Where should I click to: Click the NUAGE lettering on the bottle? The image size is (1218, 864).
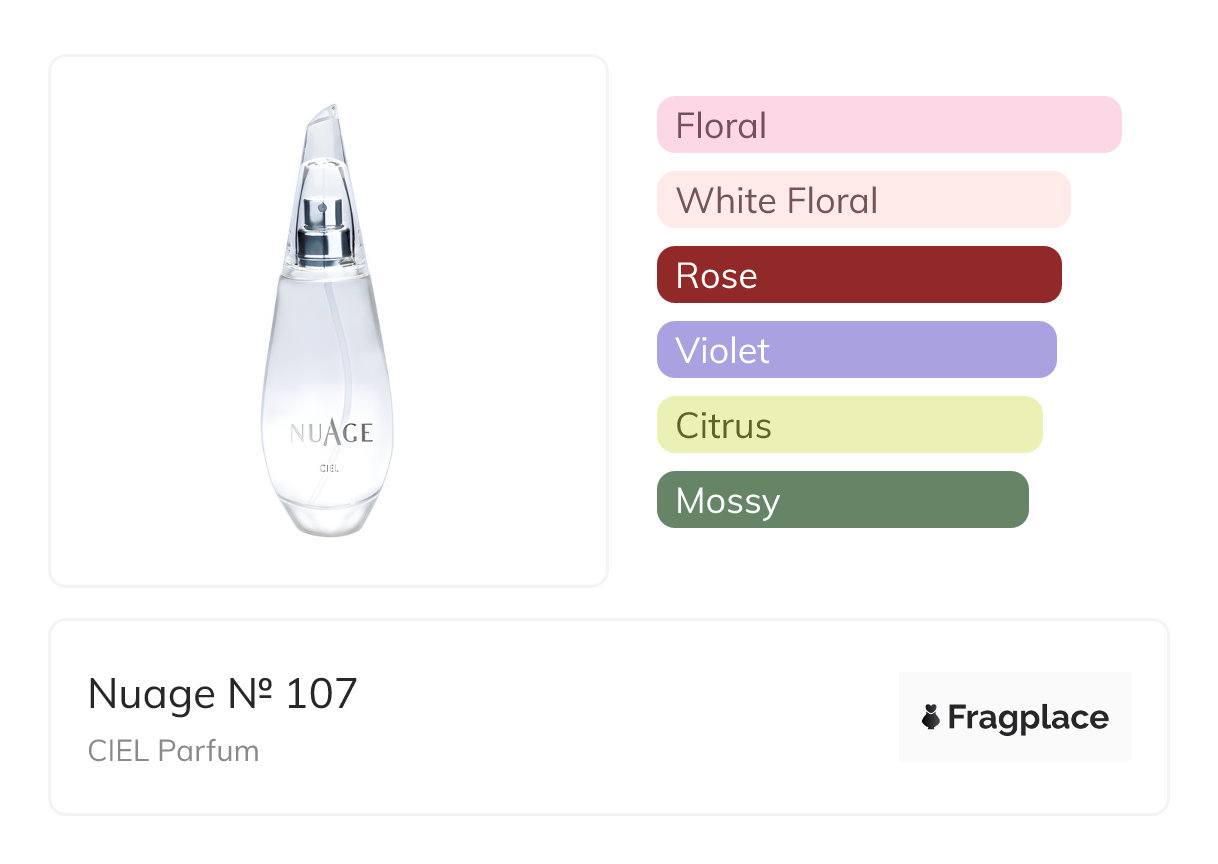point(331,432)
